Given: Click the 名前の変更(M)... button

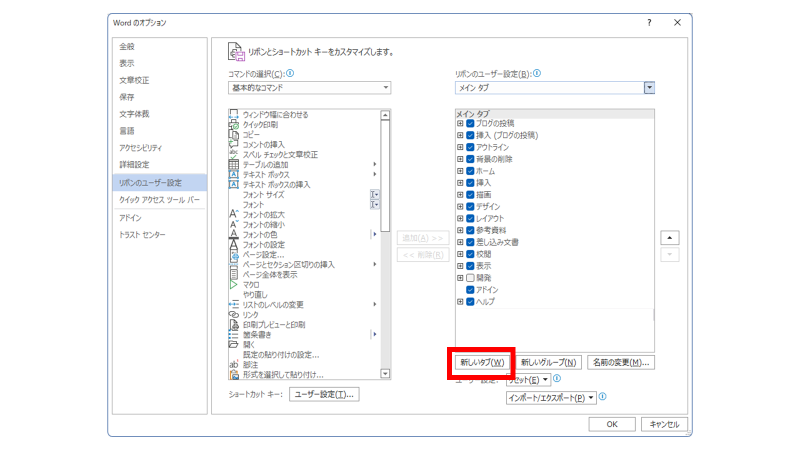Looking at the screenshot, I should tap(621, 362).
